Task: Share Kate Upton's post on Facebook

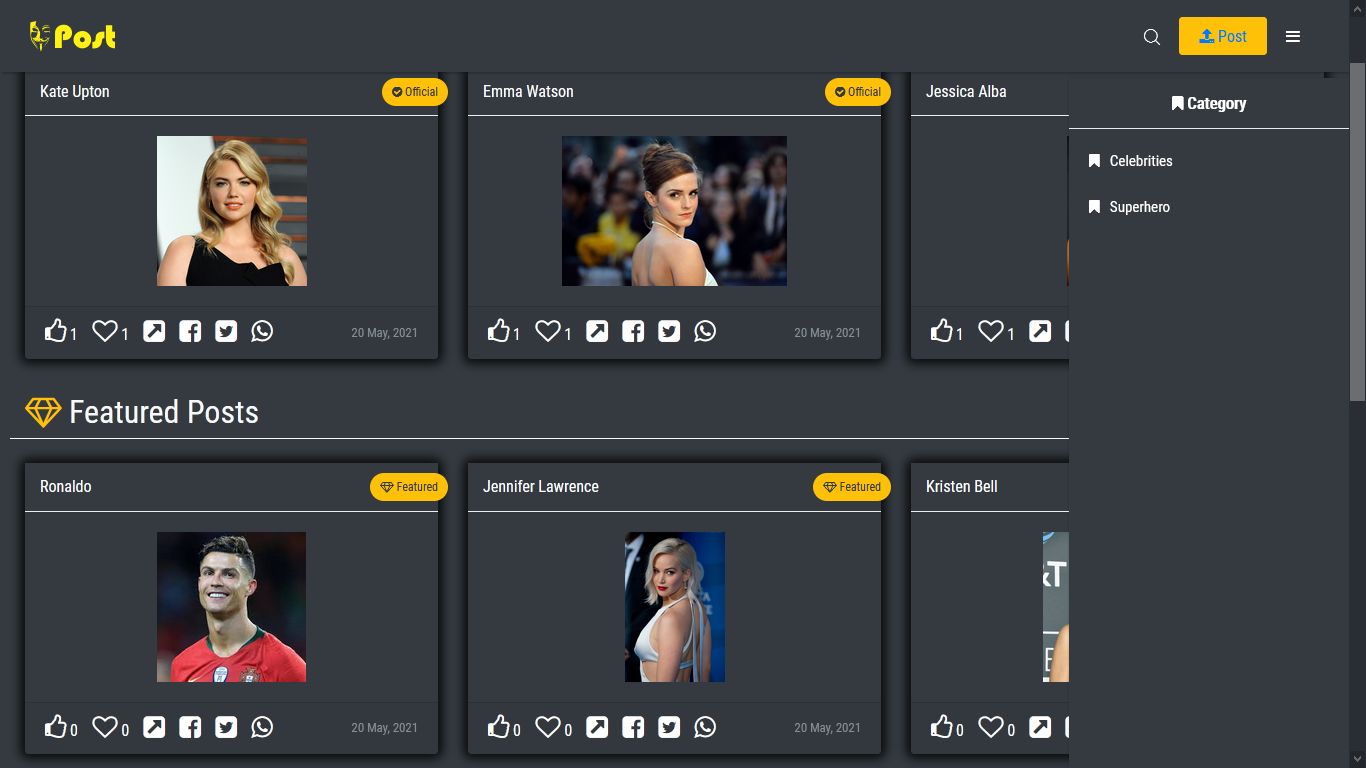Action: pos(190,331)
